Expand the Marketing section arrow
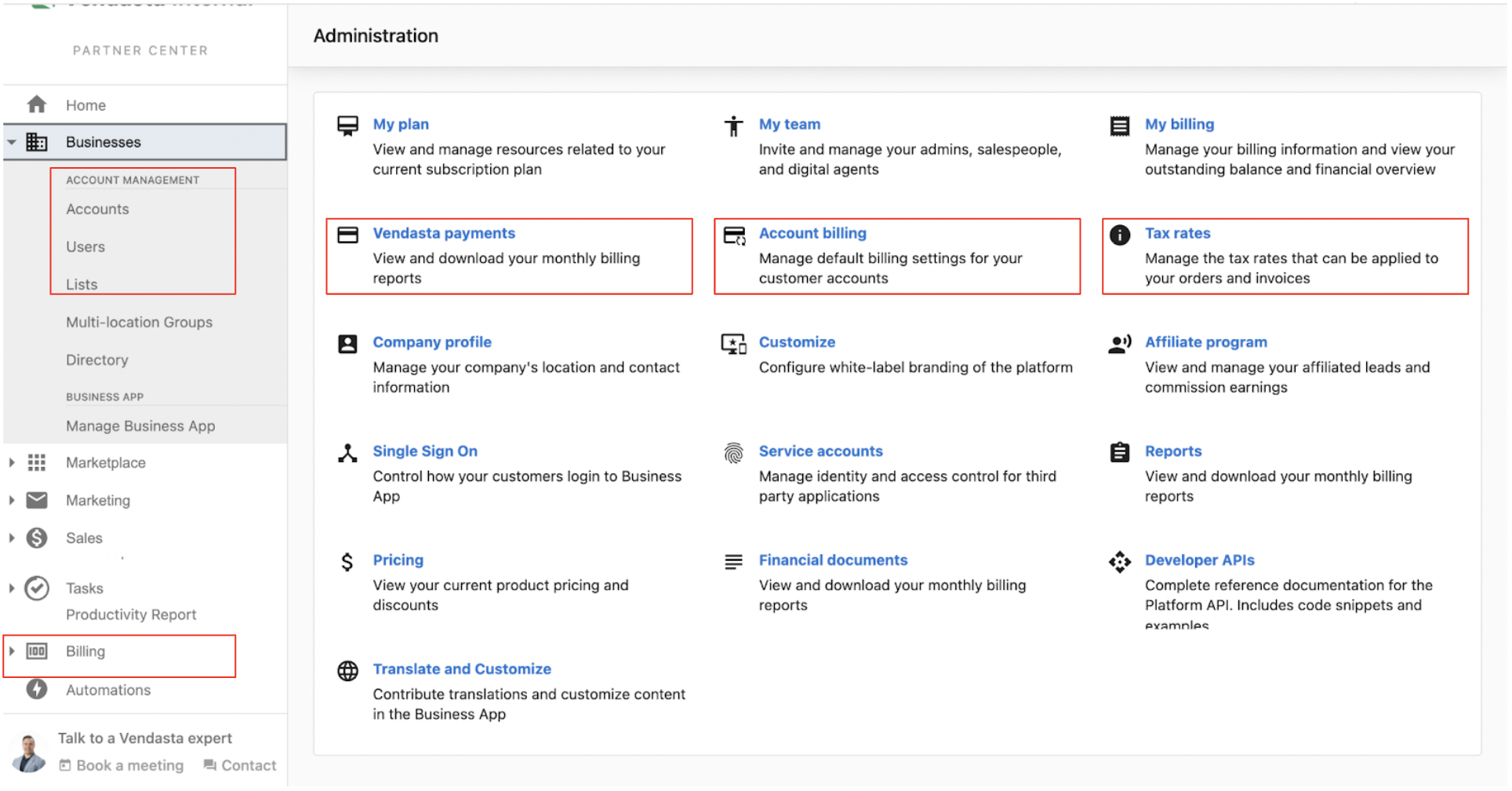Screen dimensions: 1512x791 pyautogui.click(x=12, y=501)
